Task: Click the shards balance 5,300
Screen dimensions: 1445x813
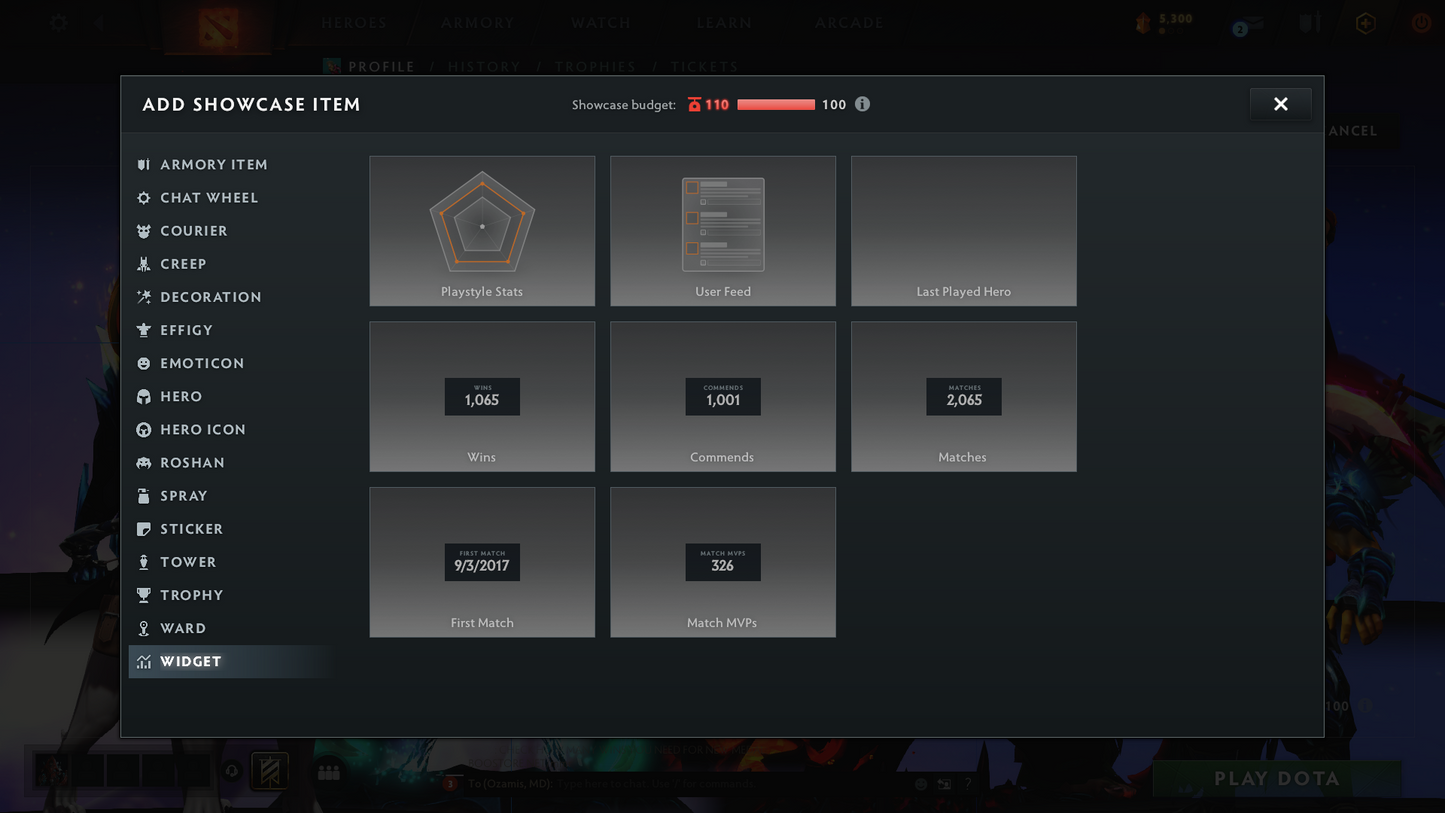Action: pos(1175,19)
